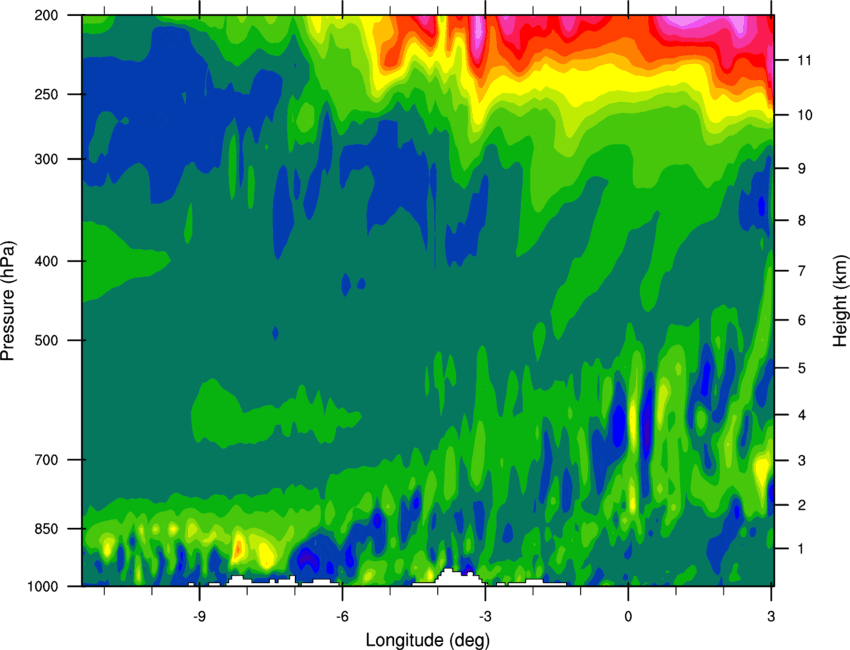Click the 0 longitude tick label
The image size is (850, 650).
pyautogui.click(x=628, y=616)
